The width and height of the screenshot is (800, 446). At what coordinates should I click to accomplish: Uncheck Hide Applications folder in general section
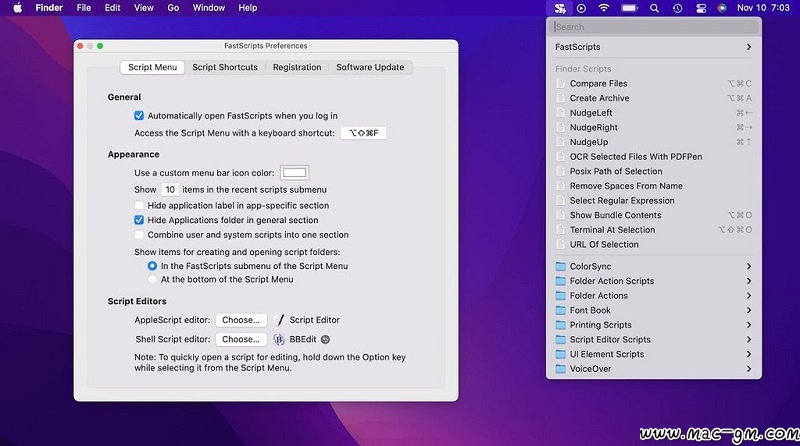[x=139, y=220]
